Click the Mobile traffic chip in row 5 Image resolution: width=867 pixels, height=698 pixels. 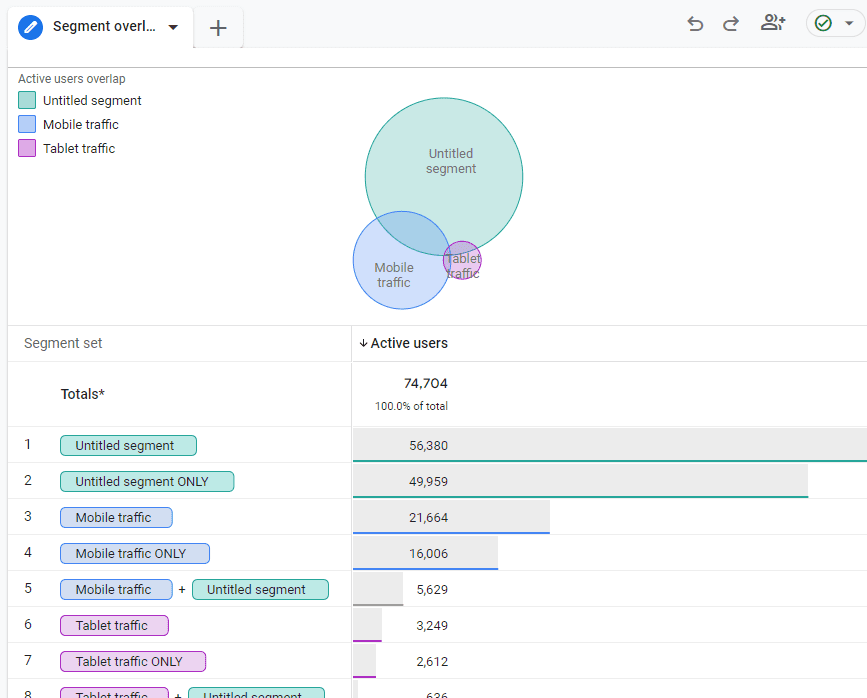pos(116,589)
